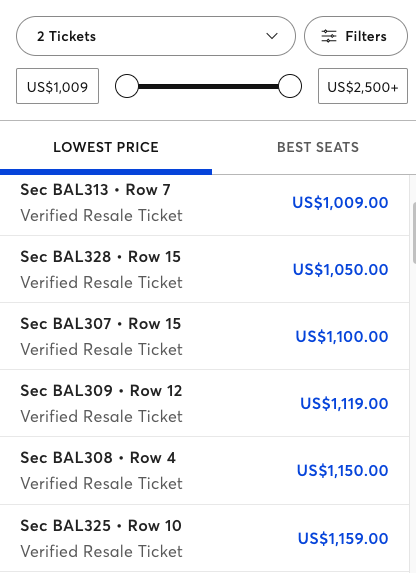Select the Sec BAL313 Row 7 listing
The width and height of the screenshot is (416, 573).
click(204, 205)
